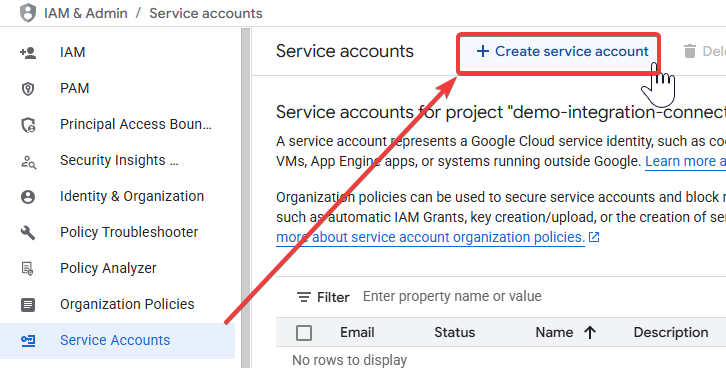Screen dimensions: 726x368
Task: Toggle the select-all checkbox in table header
Action: tap(304, 333)
